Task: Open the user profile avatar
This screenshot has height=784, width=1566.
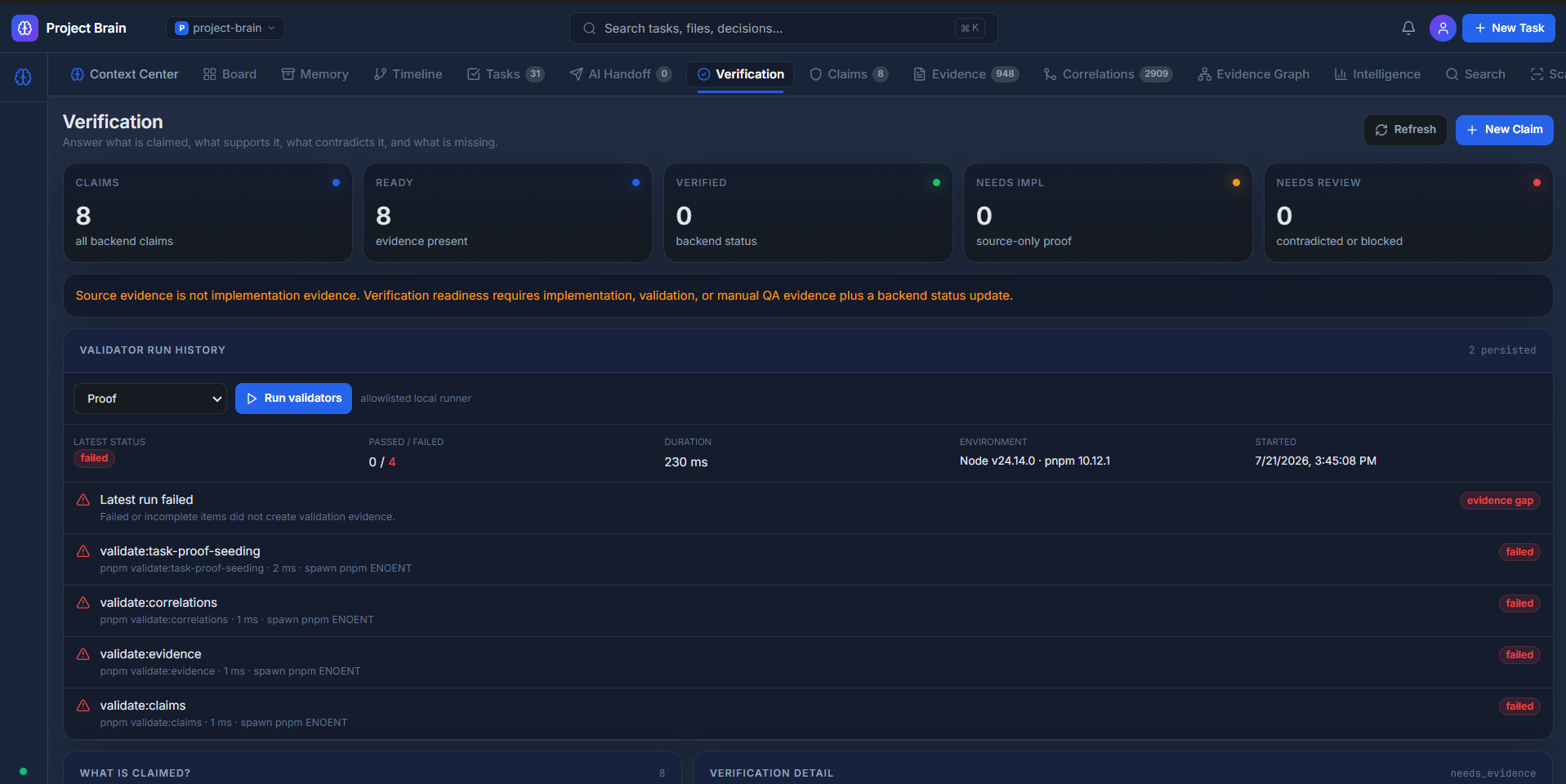Action: 1443,28
